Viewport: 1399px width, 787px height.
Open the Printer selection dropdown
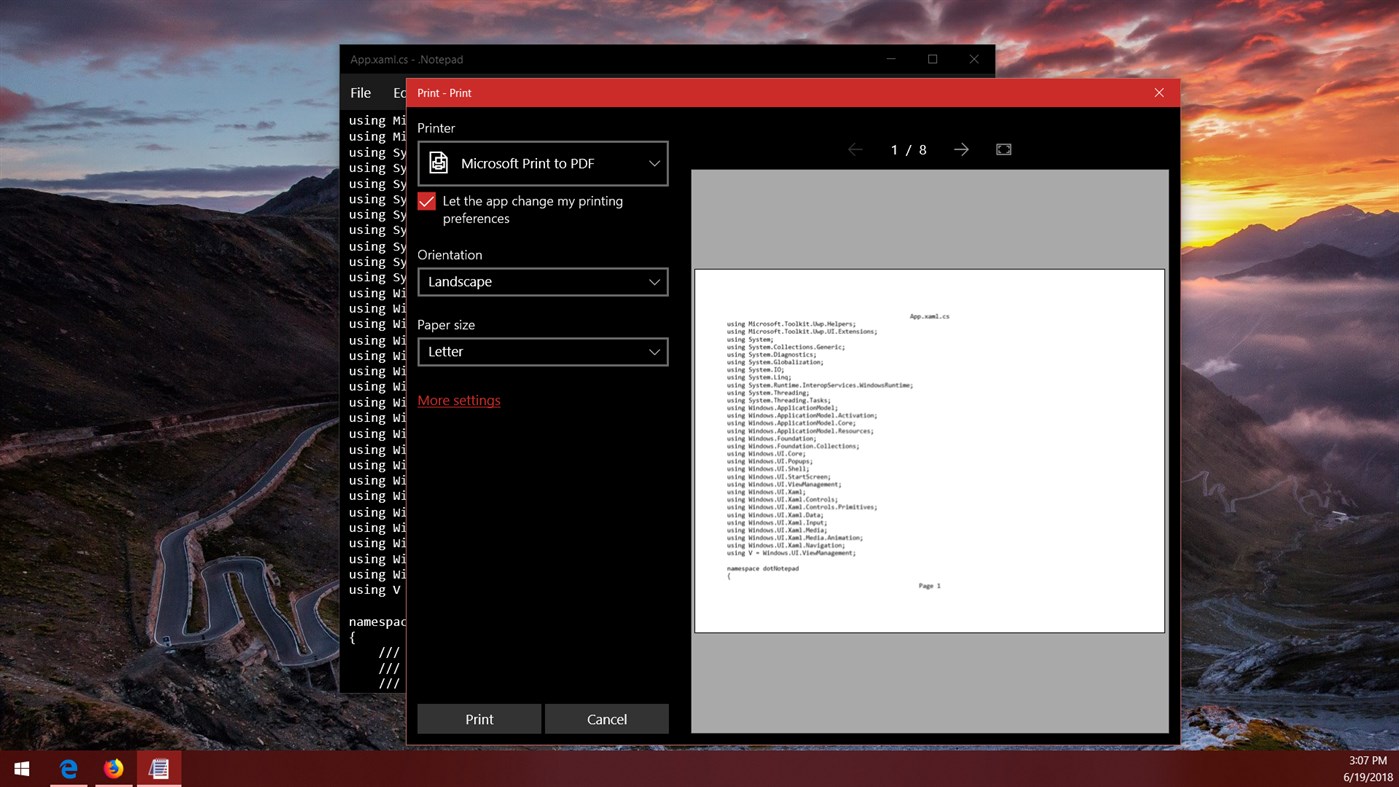pyautogui.click(x=543, y=162)
